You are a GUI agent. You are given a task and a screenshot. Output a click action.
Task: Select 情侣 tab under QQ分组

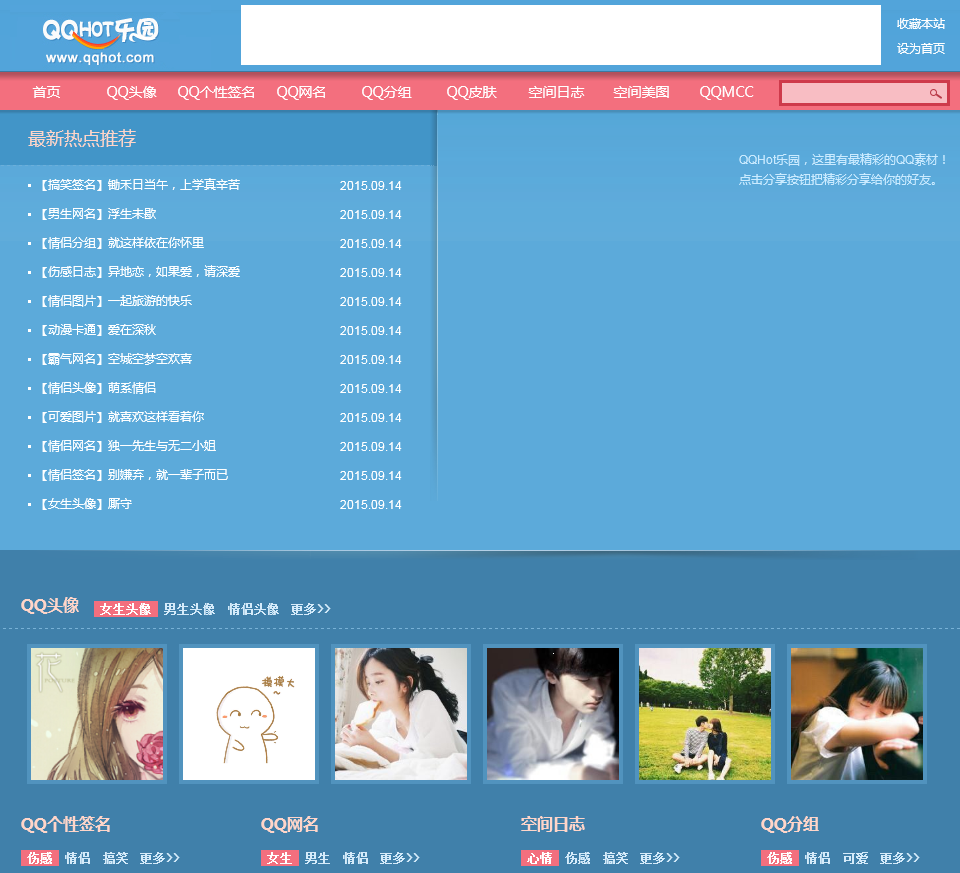[x=818, y=858]
